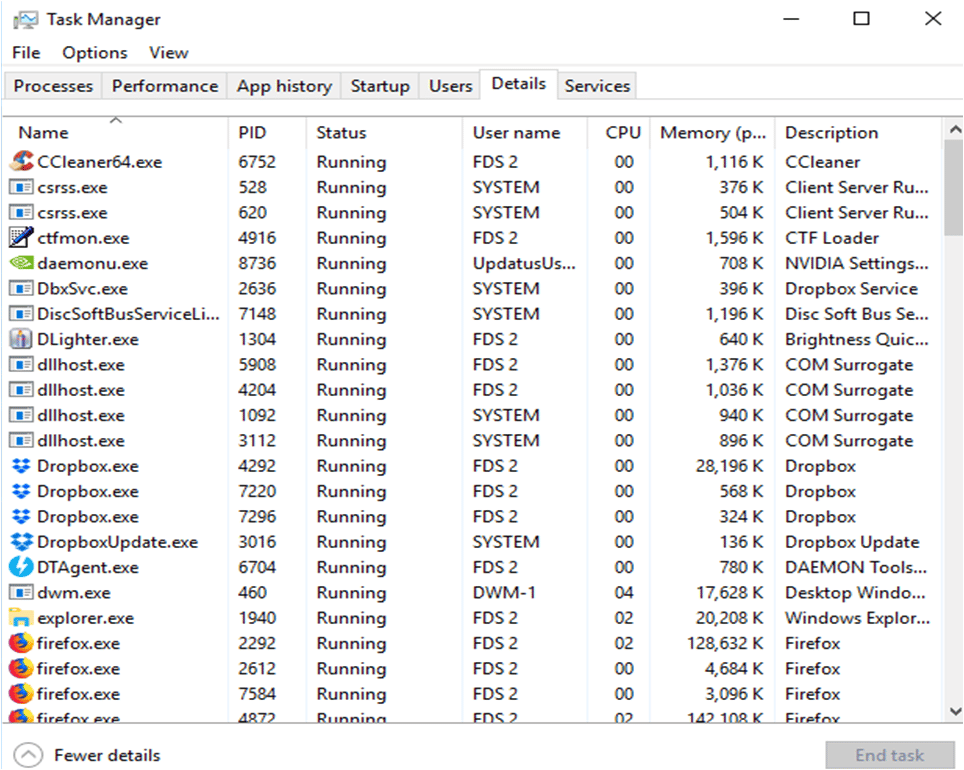Click the Dropbox.exe icon for PID 7296
The image size is (964, 770).
[22, 517]
